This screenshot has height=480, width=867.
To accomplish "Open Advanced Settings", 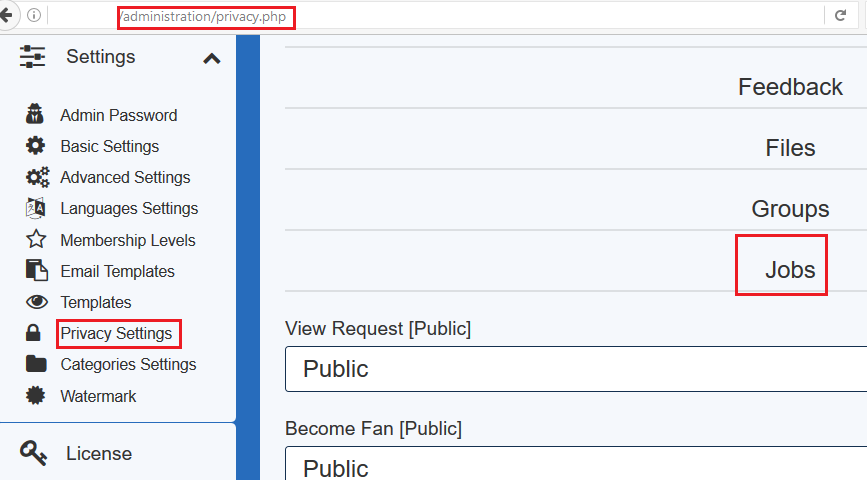I will click(x=125, y=177).
